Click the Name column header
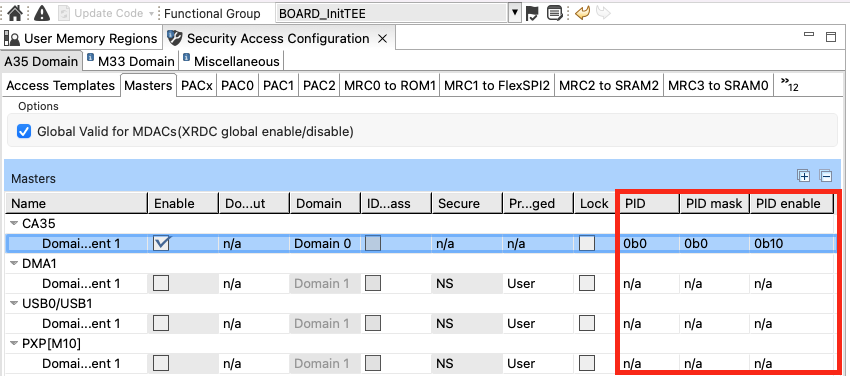 77,203
